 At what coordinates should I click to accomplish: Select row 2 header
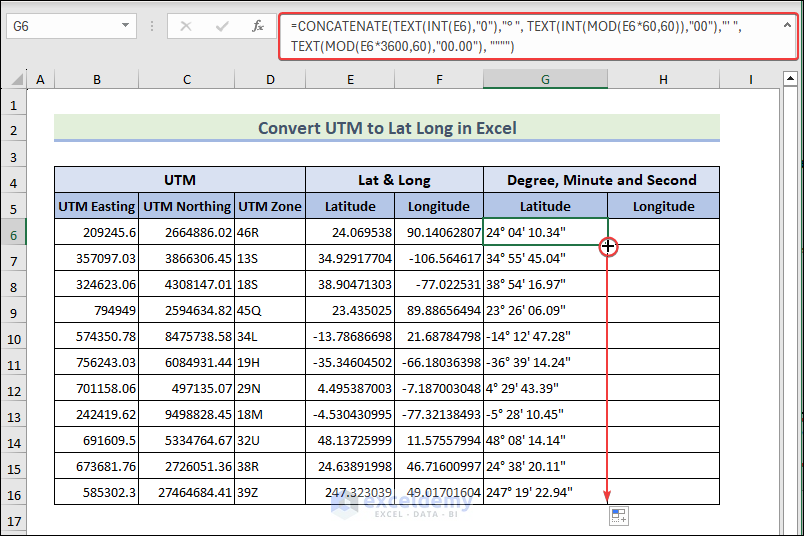coord(14,130)
